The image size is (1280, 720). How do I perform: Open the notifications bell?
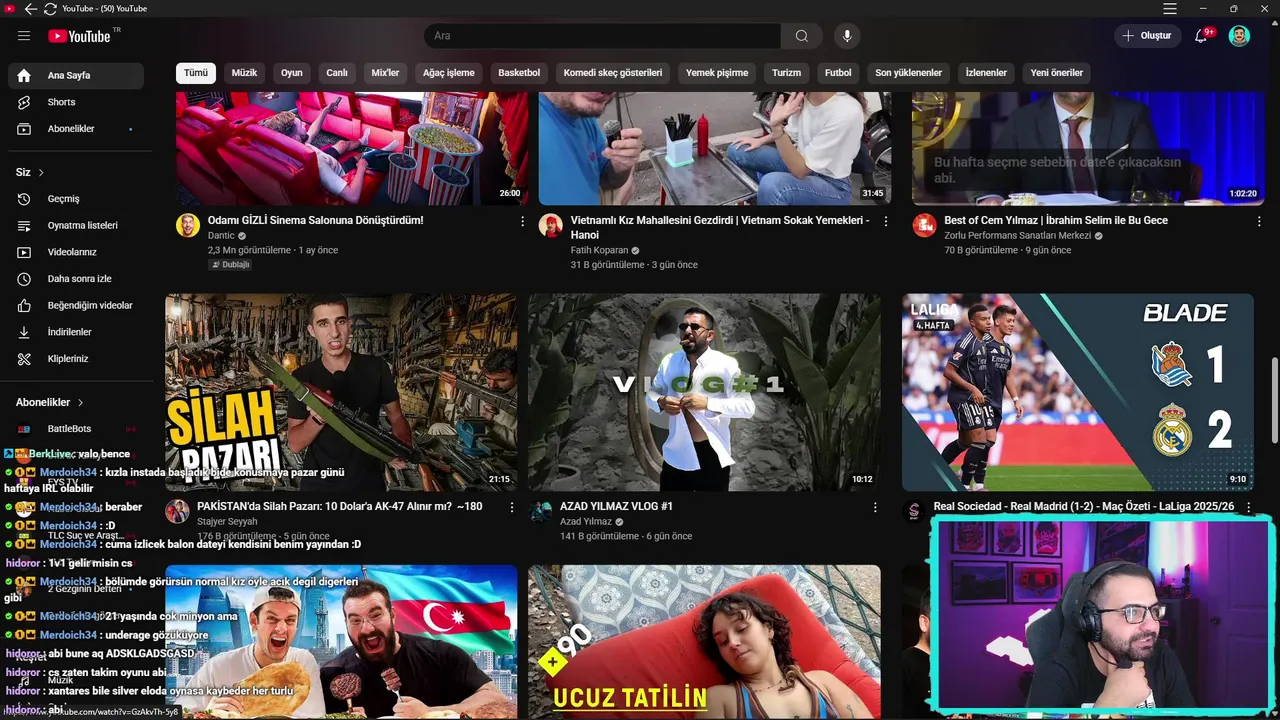pyautogui.click(x=1201, y=36)
